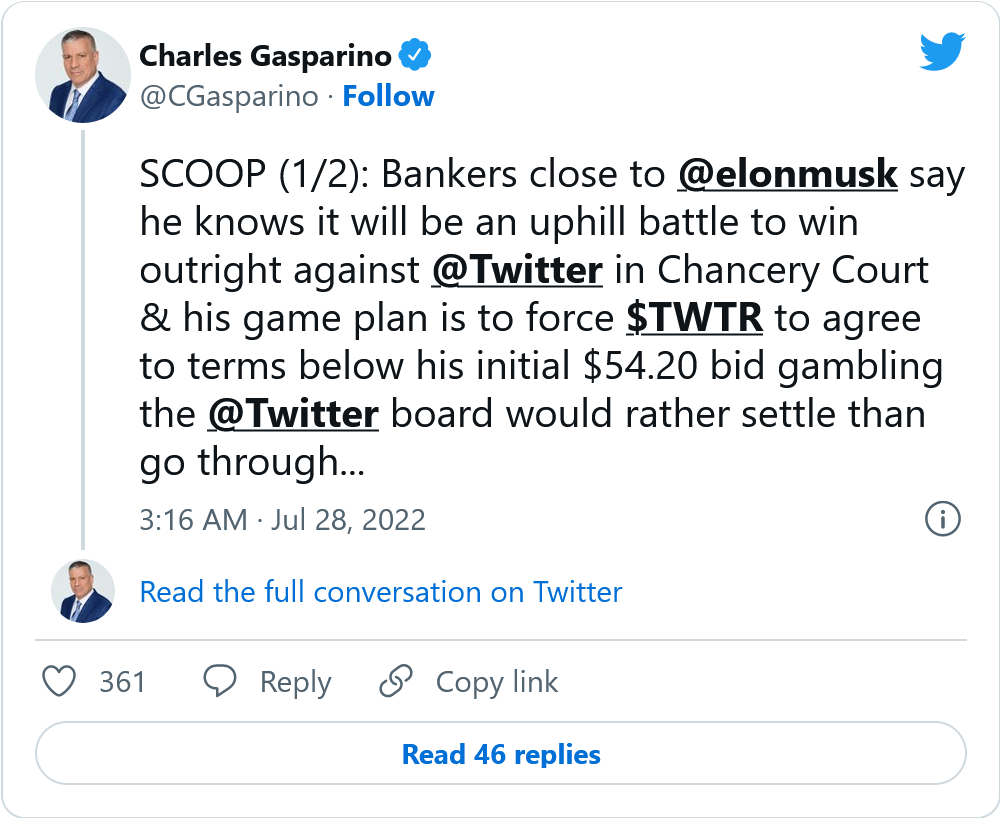Click @Twitter mention before 'board would rather'
Screen dimensions: 1000x818
tap(293, 415)
